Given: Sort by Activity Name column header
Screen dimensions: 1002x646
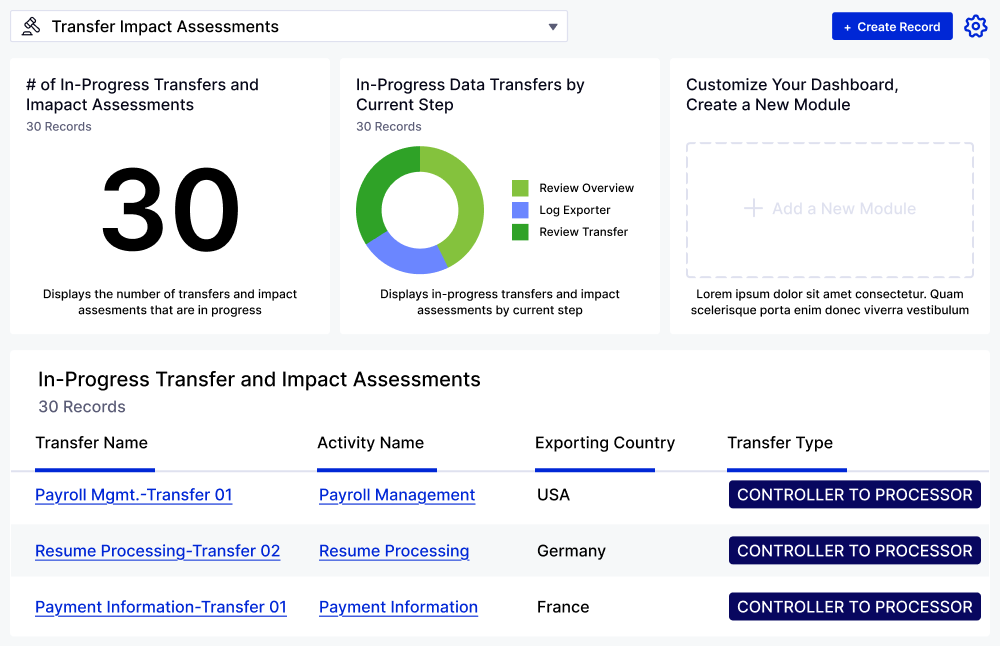Looking at the screenshot, I should (x=371, y=443).
